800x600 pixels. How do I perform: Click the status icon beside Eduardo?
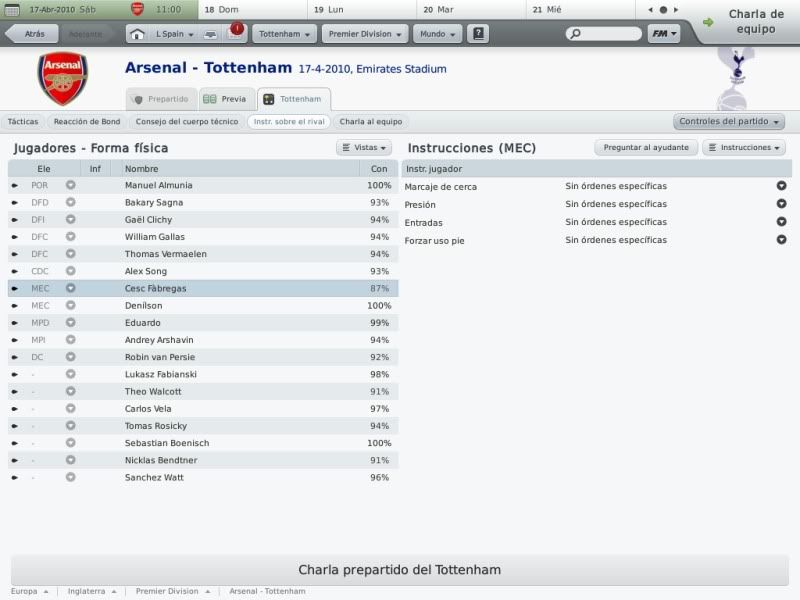click(x=70, y=322)
